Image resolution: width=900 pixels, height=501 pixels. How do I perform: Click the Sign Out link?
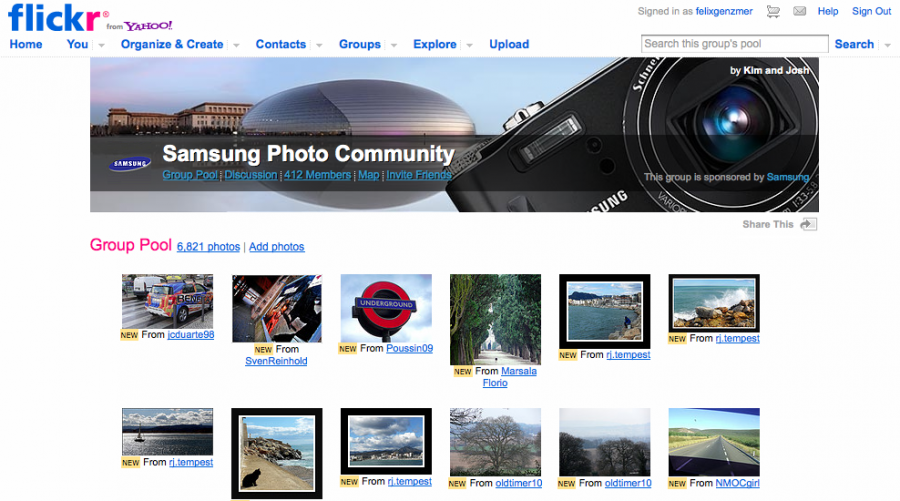pyautogui.click(x=871, y=11)
